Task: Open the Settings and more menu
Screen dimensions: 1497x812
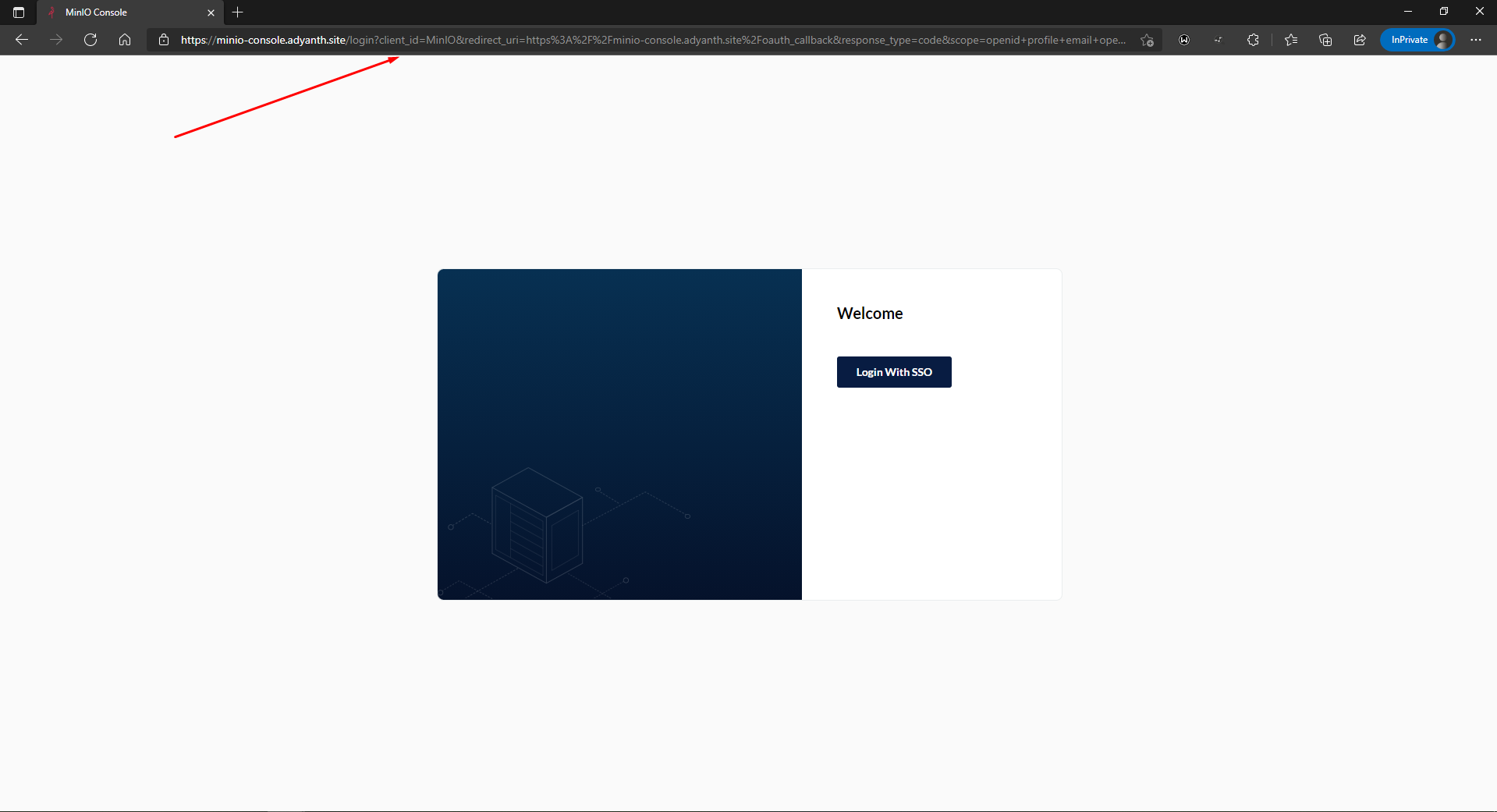Action: coord(1476,40)
